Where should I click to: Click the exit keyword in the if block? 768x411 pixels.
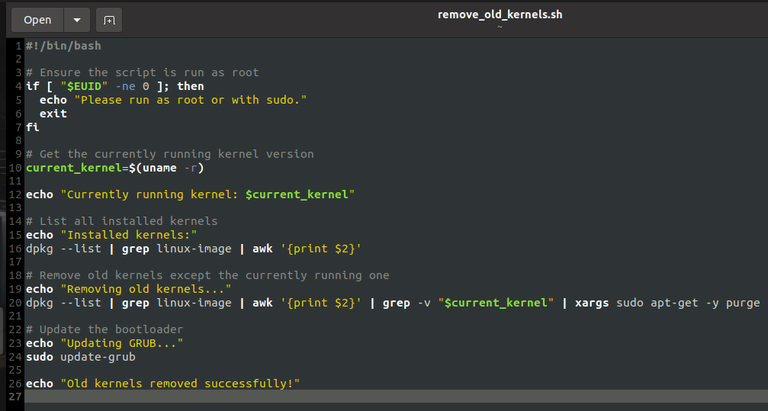pyautogui.click(x=53, y=114)
